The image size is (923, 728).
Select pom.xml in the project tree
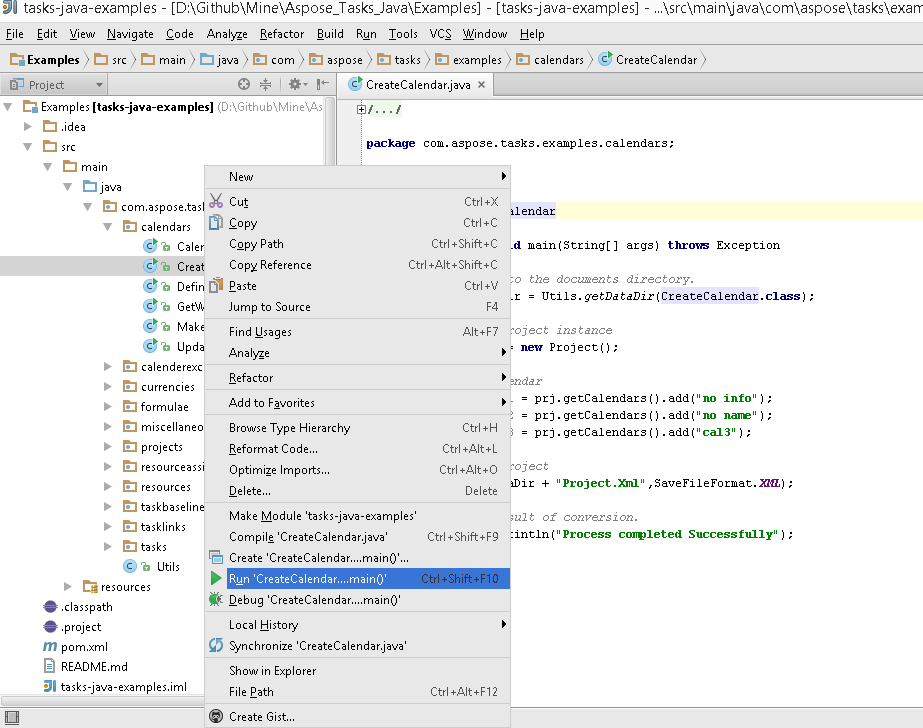pyautogui.click(x=83, y=647)
